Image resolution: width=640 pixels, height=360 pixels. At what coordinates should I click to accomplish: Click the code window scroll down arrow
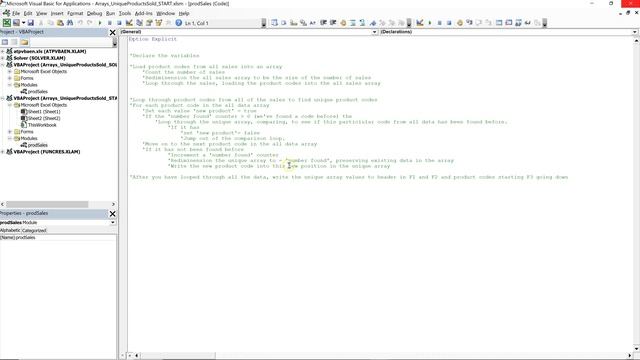coord(636,349)
